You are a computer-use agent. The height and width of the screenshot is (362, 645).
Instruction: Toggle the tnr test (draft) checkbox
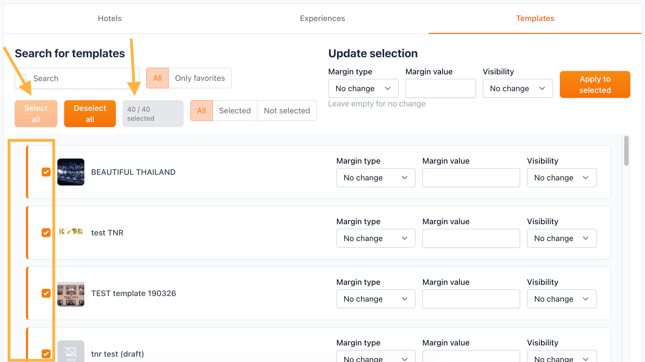pyautogui.click(x=46, y=353)
